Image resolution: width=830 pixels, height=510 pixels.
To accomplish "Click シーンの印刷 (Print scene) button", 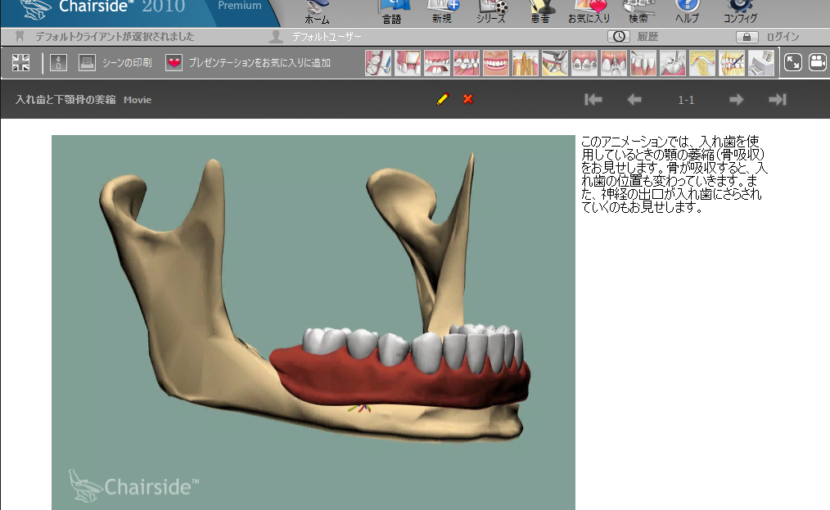I will [x=87, y=63].
